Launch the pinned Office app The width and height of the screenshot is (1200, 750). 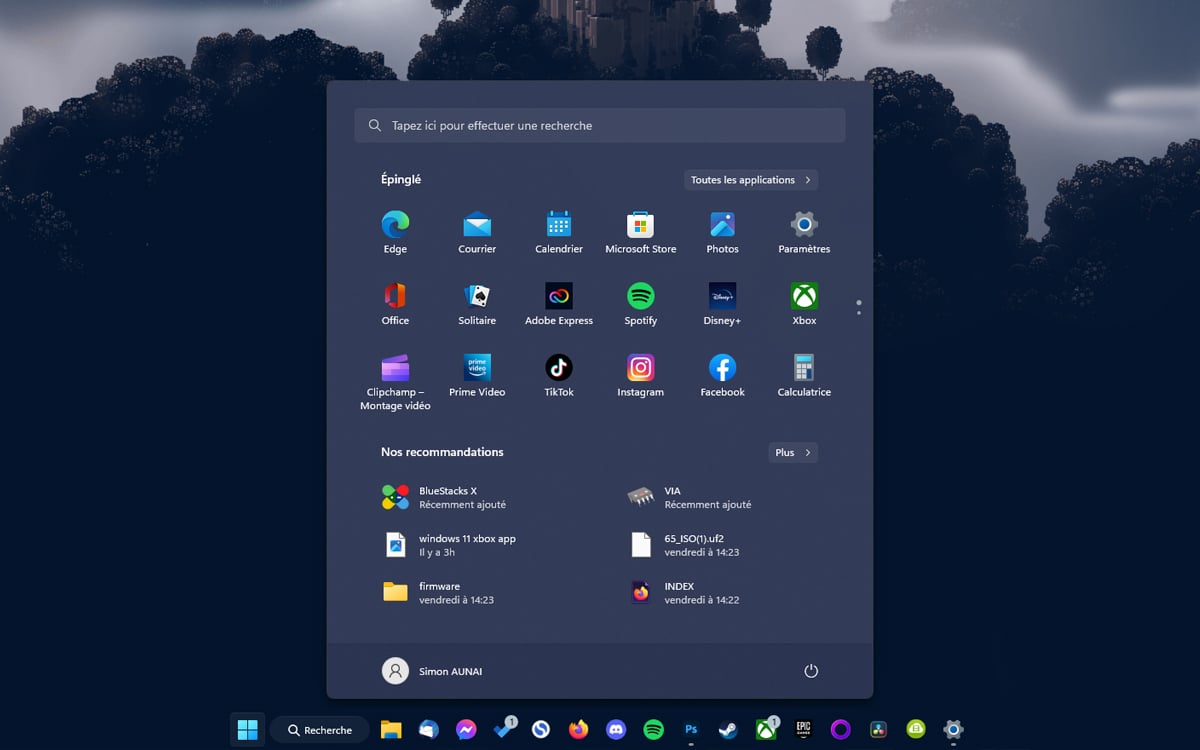click(395, 304)
